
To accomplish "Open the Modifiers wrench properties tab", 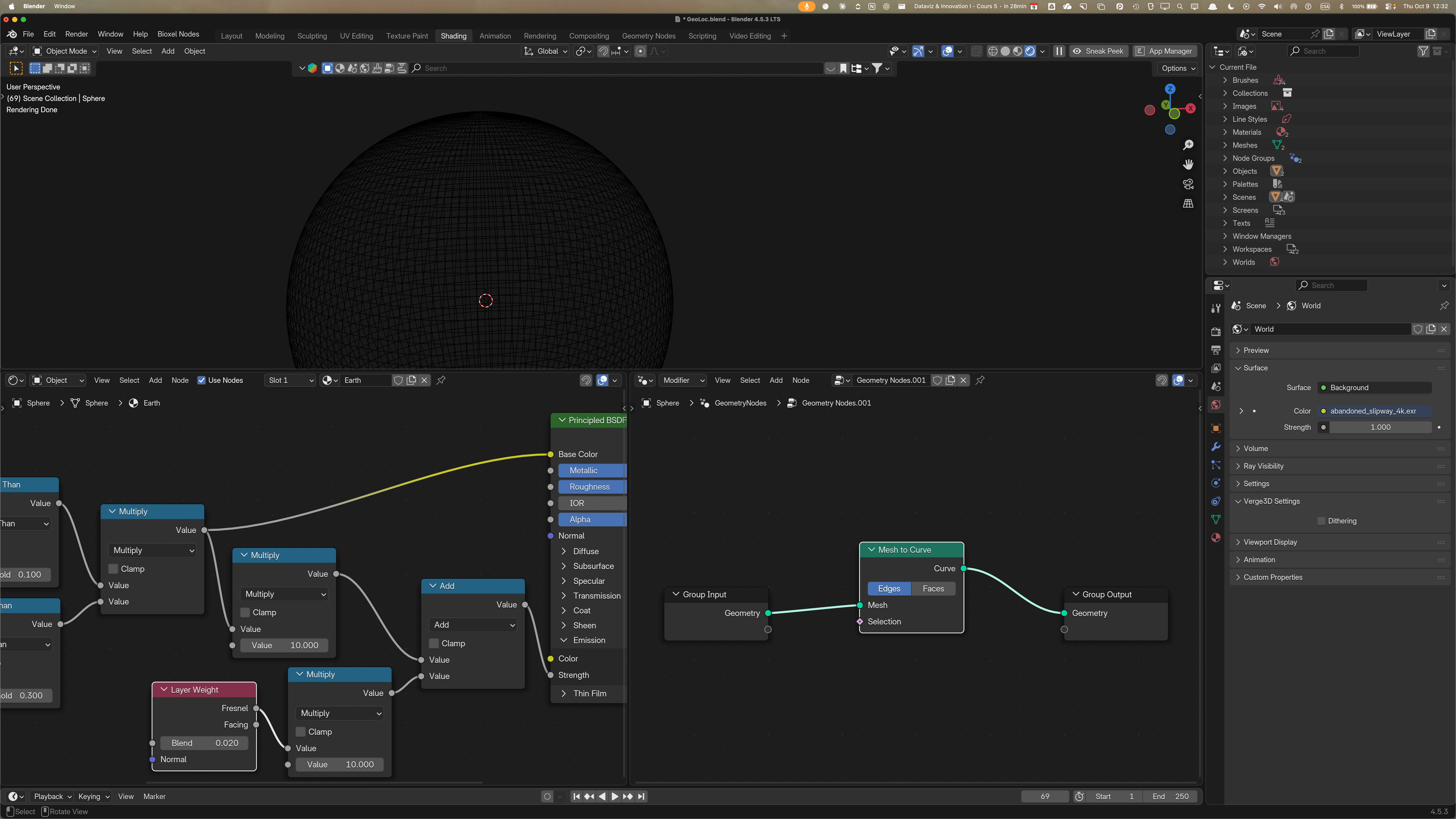I will click(x=1216, y=447).
